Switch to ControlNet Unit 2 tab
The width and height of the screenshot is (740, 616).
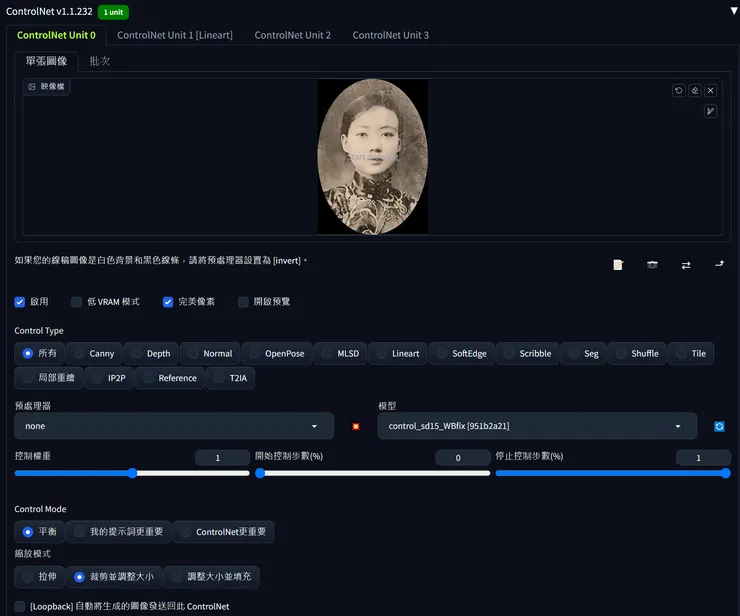tap(293, 35)
